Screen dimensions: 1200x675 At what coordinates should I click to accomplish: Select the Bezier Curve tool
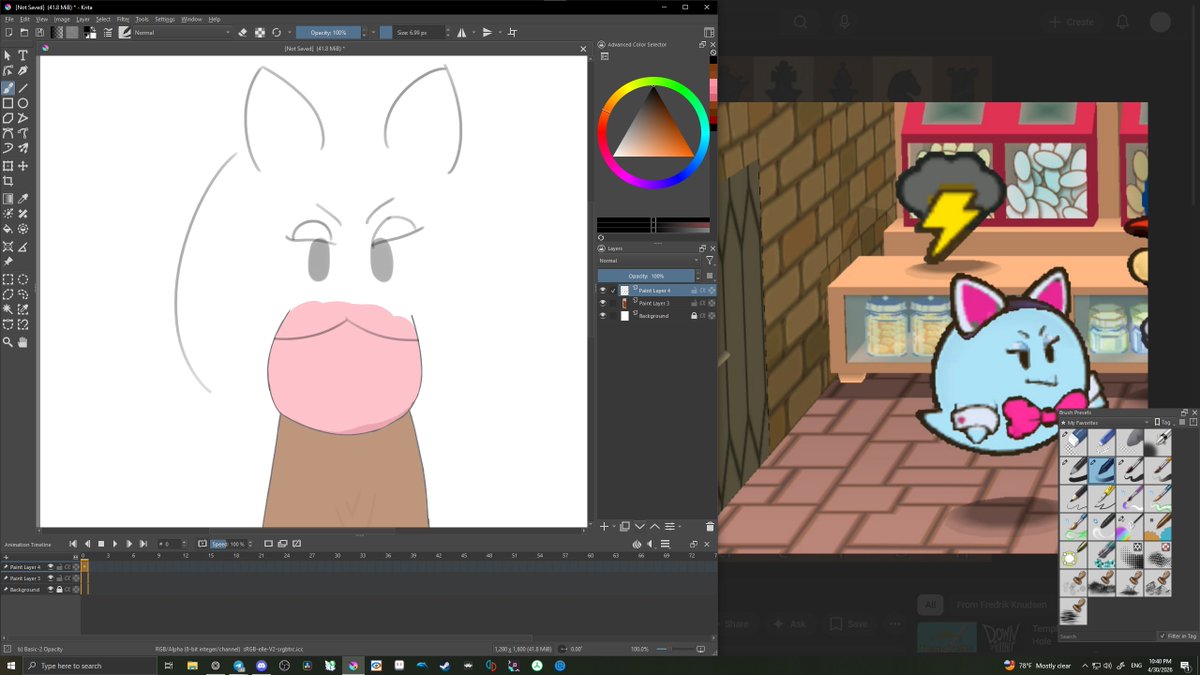pyautogui.click(x=8, y=134)
